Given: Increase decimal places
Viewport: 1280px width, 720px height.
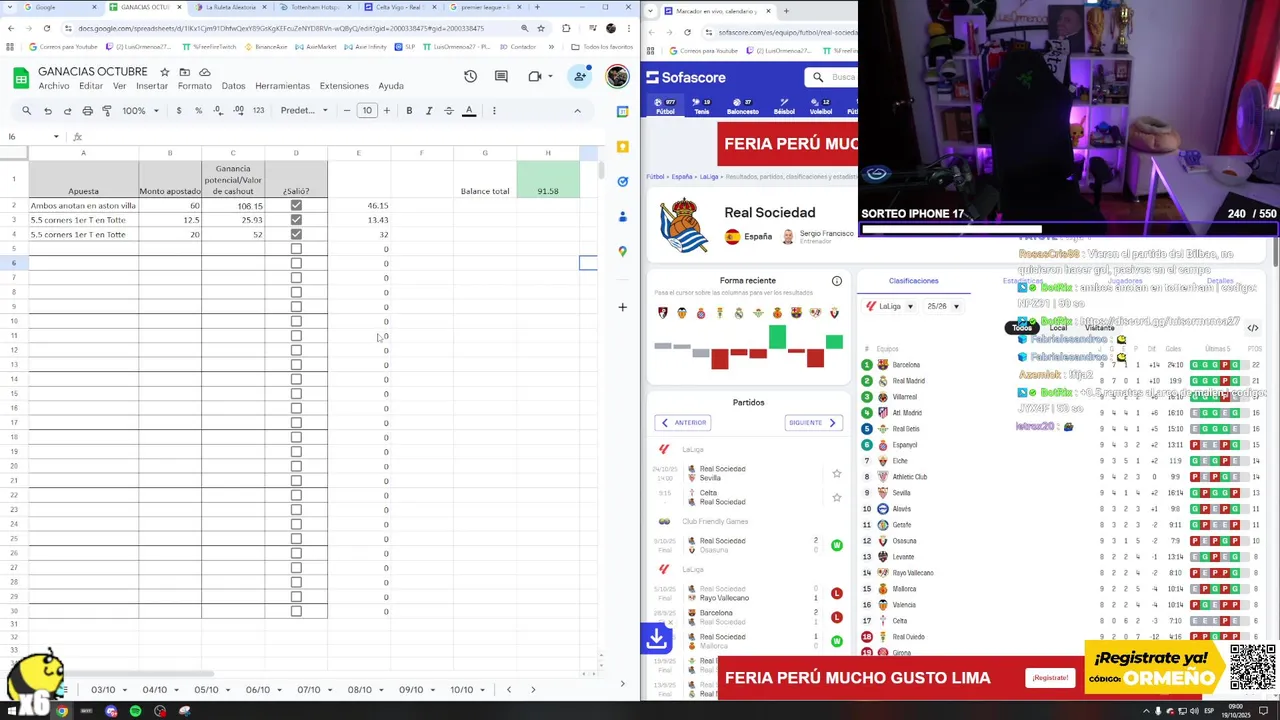Looking at the screenshot, I should coord(238,111).
